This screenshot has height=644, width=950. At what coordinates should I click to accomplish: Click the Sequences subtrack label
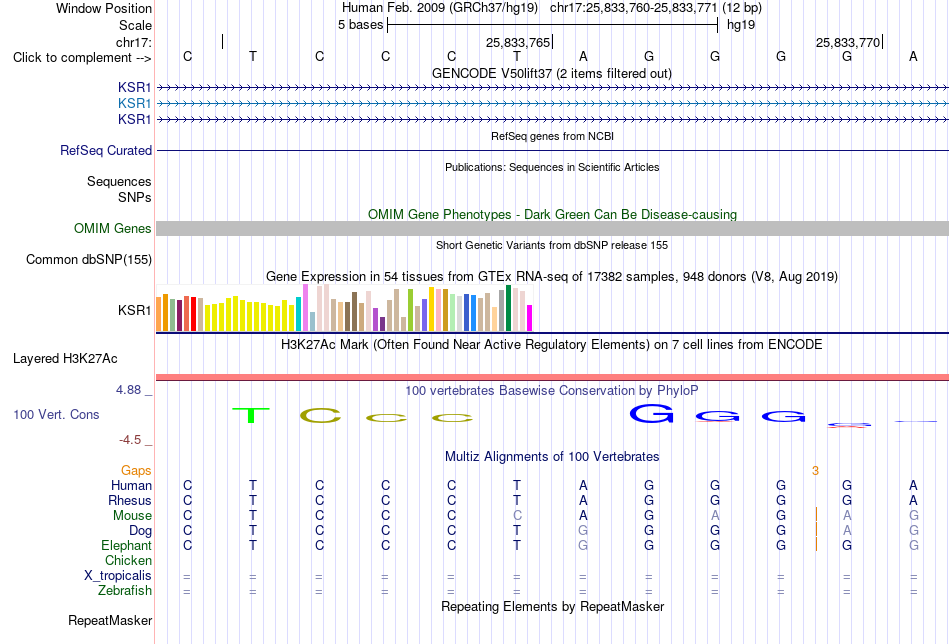pos(119,181)
